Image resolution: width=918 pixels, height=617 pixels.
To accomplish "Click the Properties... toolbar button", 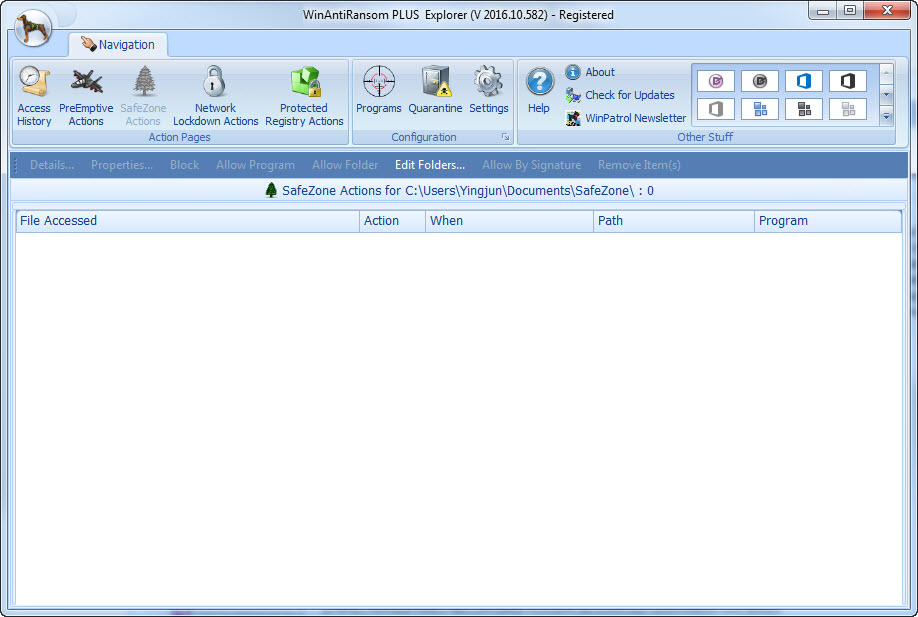I will [x=122, y=165].
